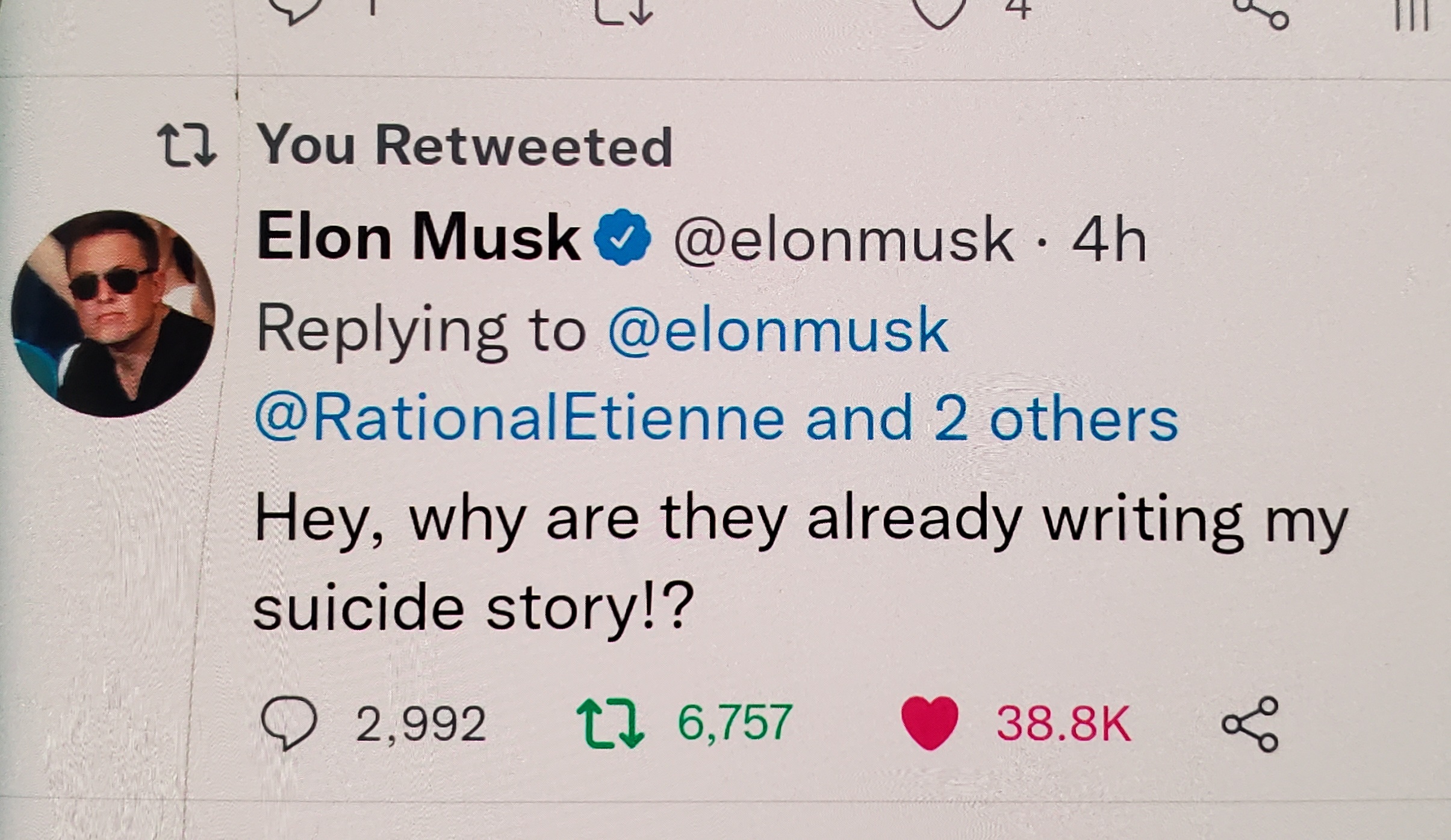Viewport: 1451px width, 840px height.
Task: Click the Elon Musk display name
Action: (x=418, y=238)
